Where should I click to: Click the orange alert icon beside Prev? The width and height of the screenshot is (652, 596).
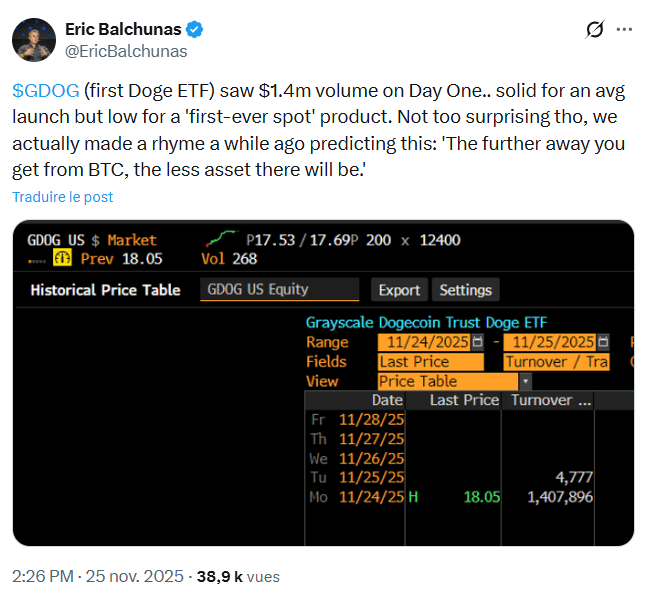click(62, 258)
